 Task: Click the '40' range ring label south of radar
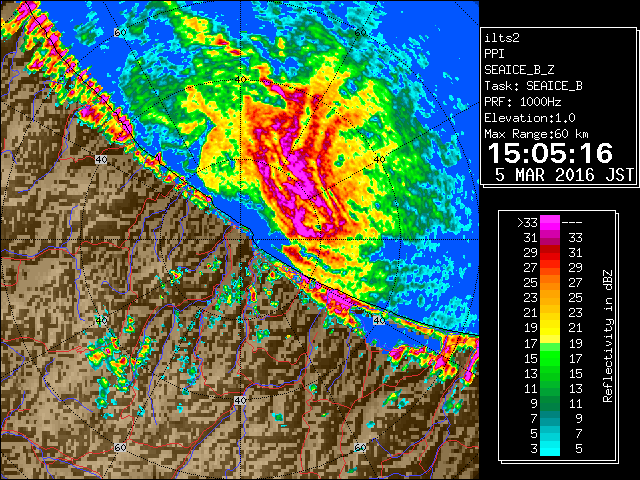(240, 400)
